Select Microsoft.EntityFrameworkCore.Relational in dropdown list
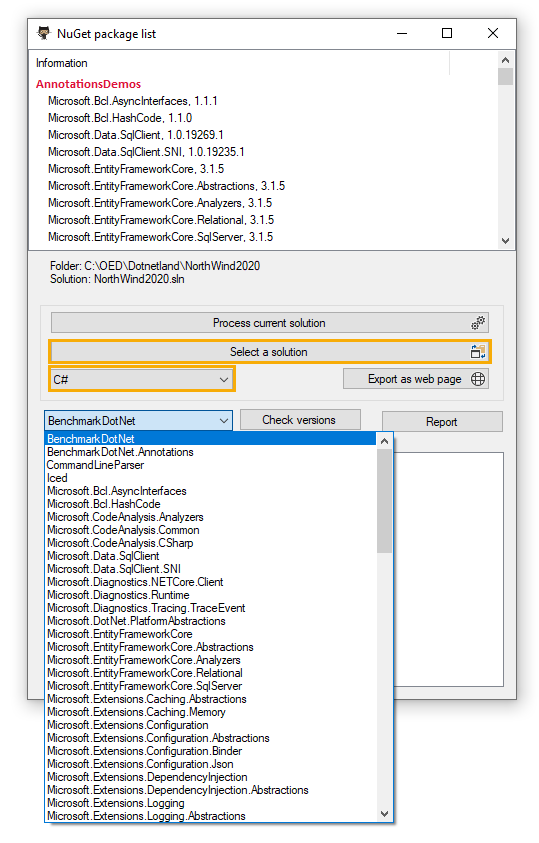 pos(211,673)
